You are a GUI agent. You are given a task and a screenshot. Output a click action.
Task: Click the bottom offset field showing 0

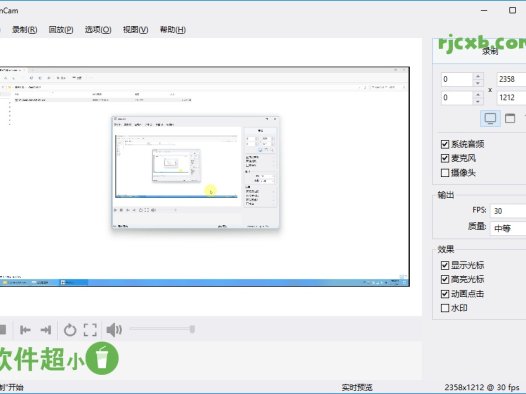457,98
